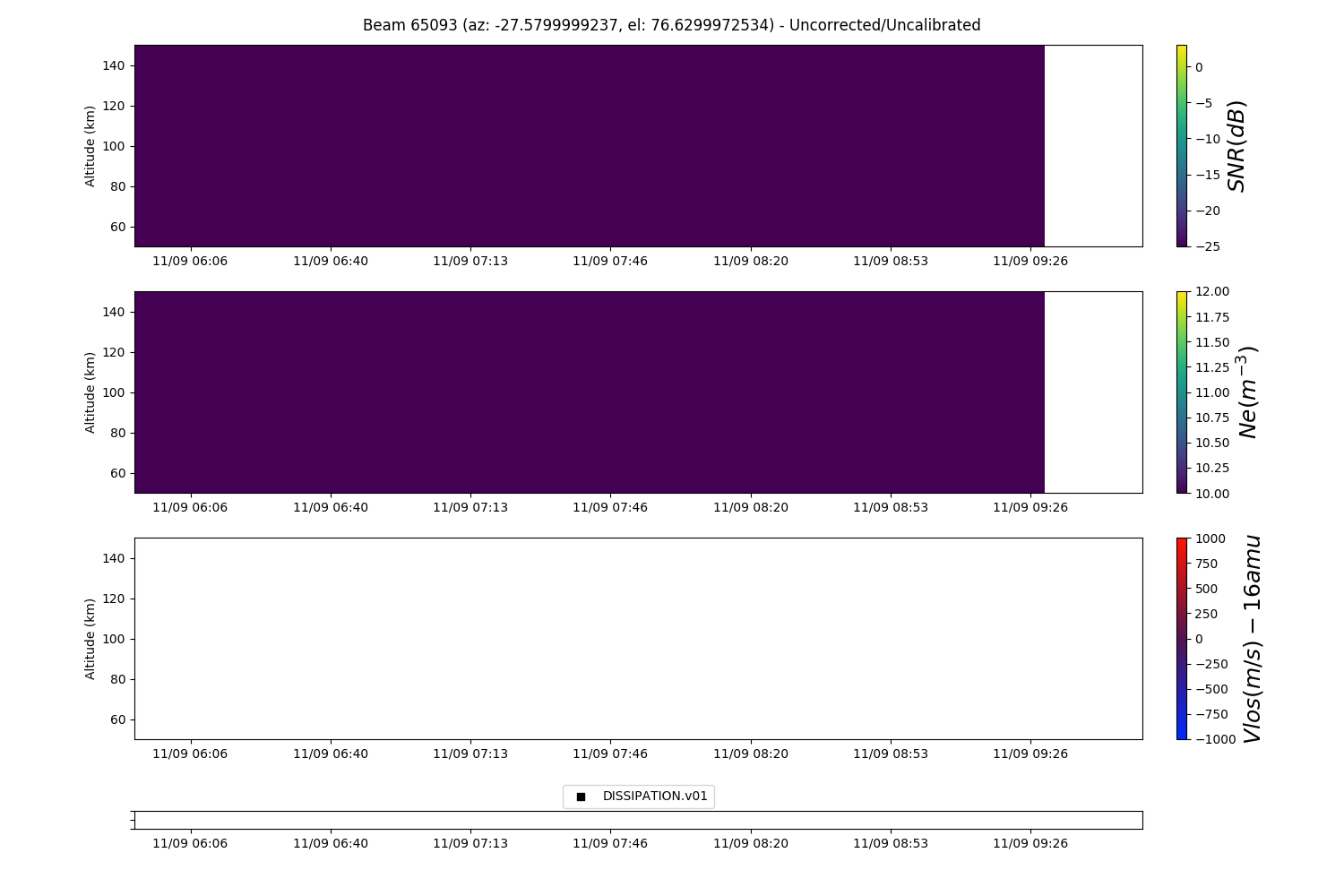Viewport: 1344px width, 896px height.
Task: Click inside the Ne purple plot area
Action: coord(590,392)
